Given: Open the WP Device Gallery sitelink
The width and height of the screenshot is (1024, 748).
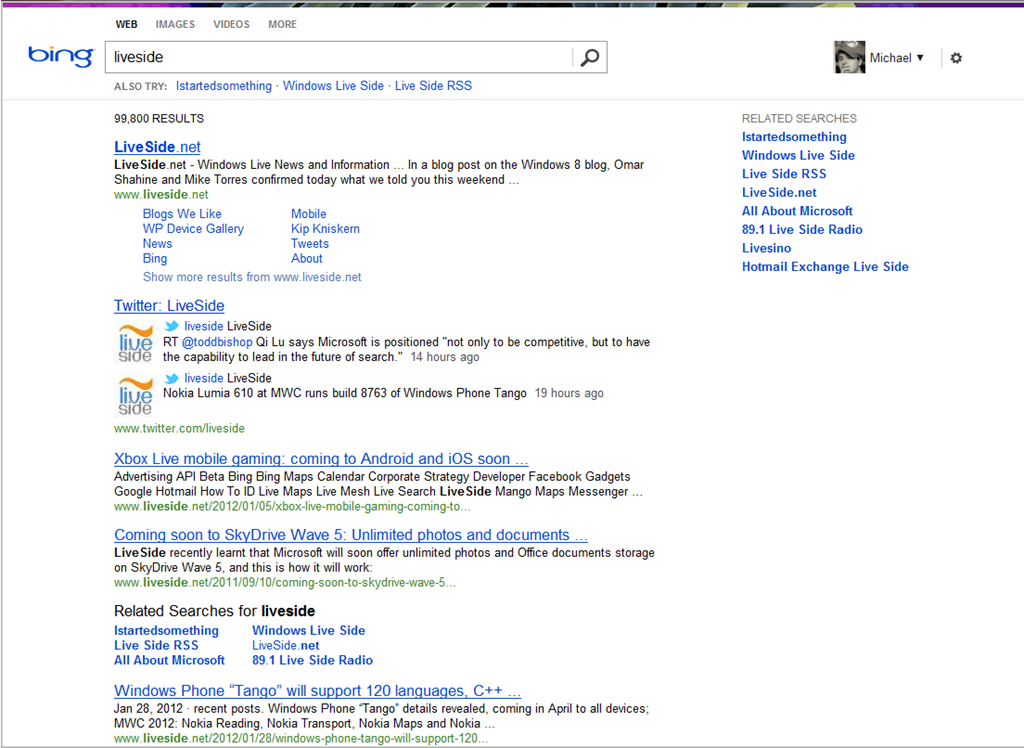Looking at the screenshot, I should pos(193,229).
